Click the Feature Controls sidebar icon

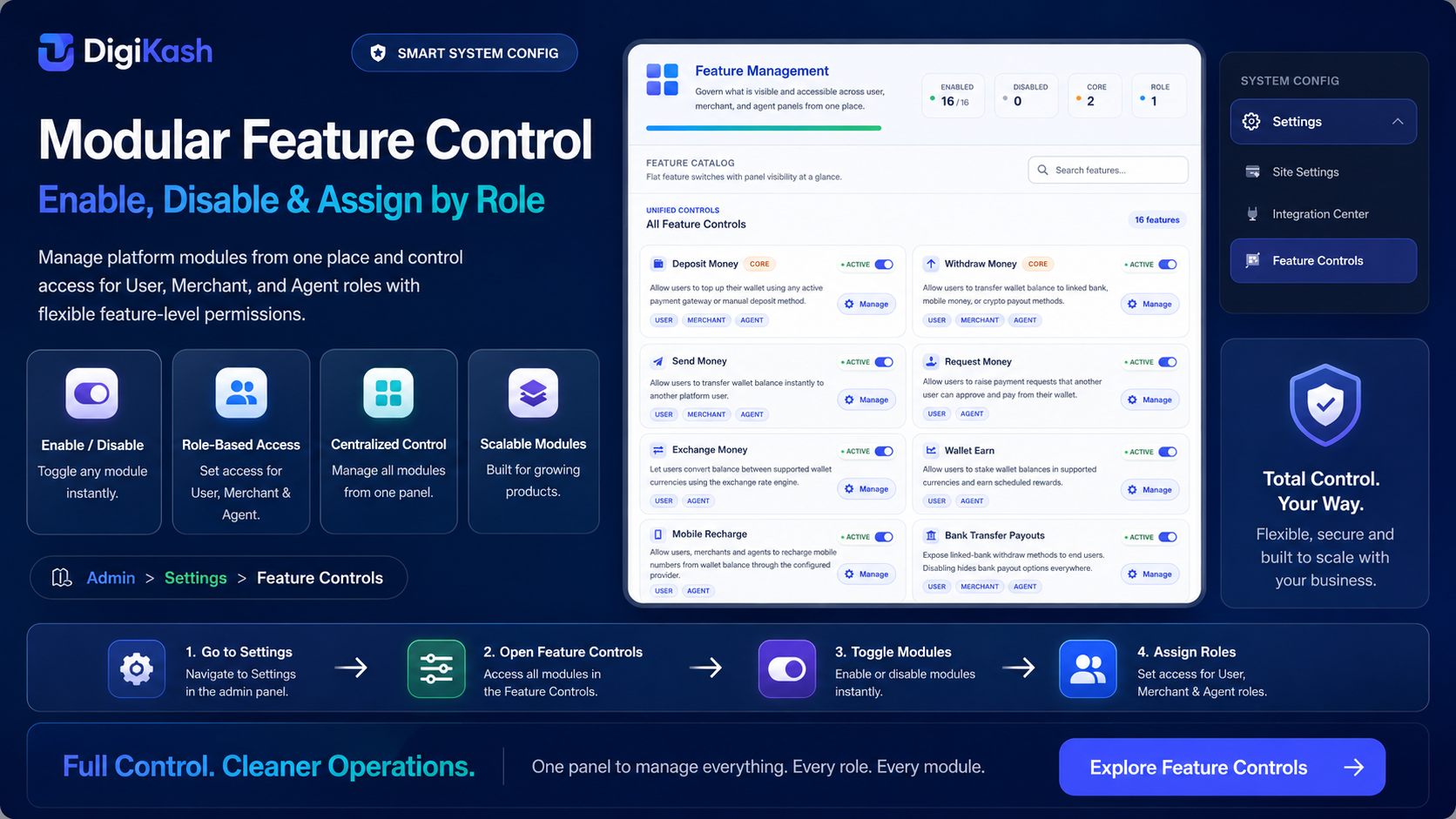pyautogui.click(x=1253, y=260)
